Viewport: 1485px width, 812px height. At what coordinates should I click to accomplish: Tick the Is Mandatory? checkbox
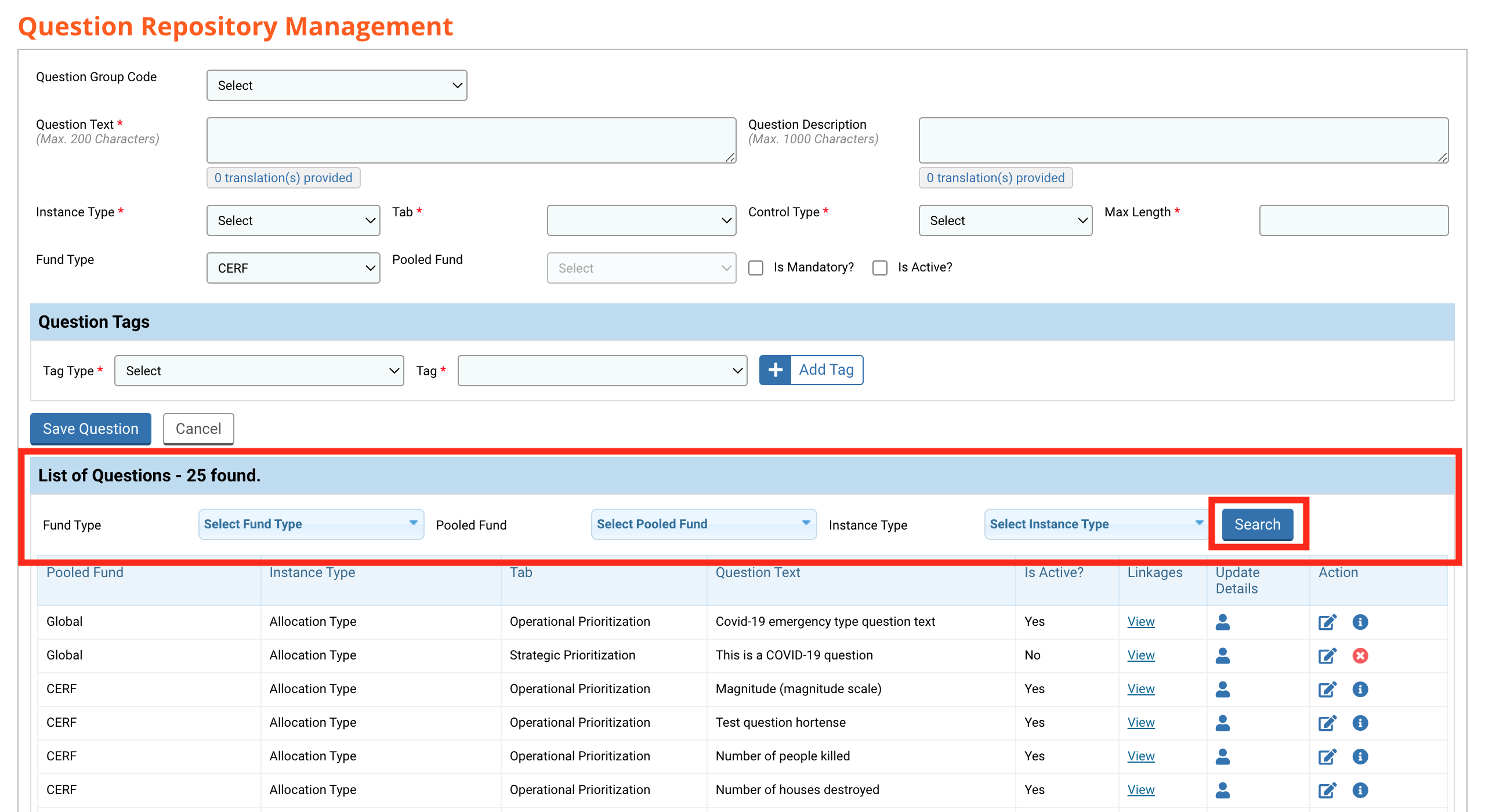[x=756, y=268]
